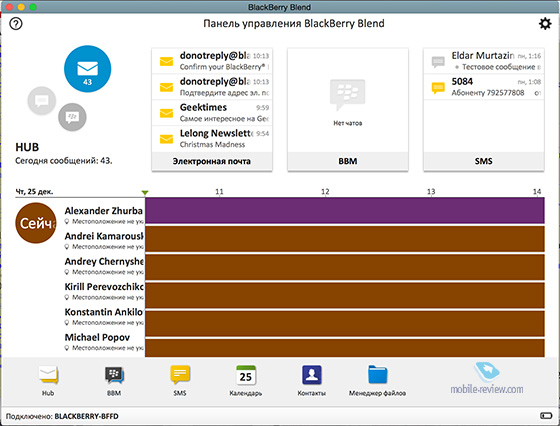Click brown event bar in Michael Popov row
The height and width of the screenshot is (426, 560).
pyautogui.click(x=345, y=348)
